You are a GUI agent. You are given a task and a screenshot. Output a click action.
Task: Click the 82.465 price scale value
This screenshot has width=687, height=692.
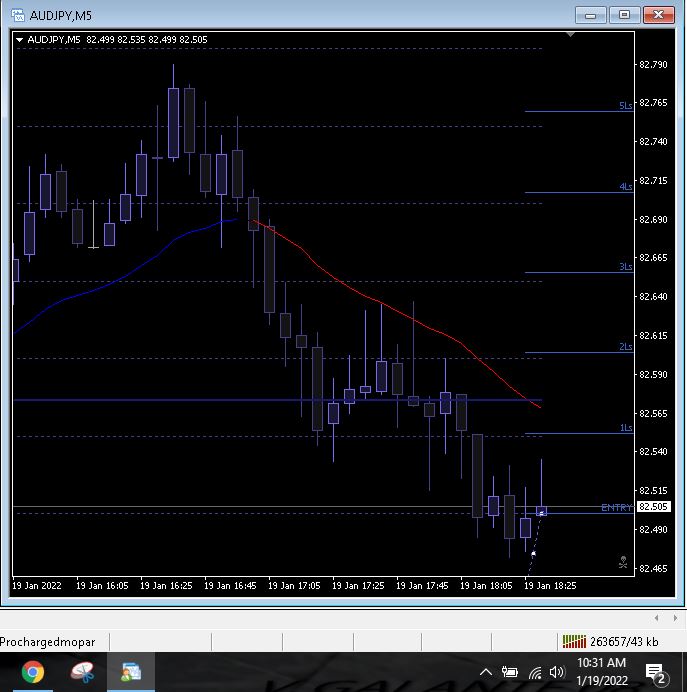pyautogui.click(x=653, y=568)
